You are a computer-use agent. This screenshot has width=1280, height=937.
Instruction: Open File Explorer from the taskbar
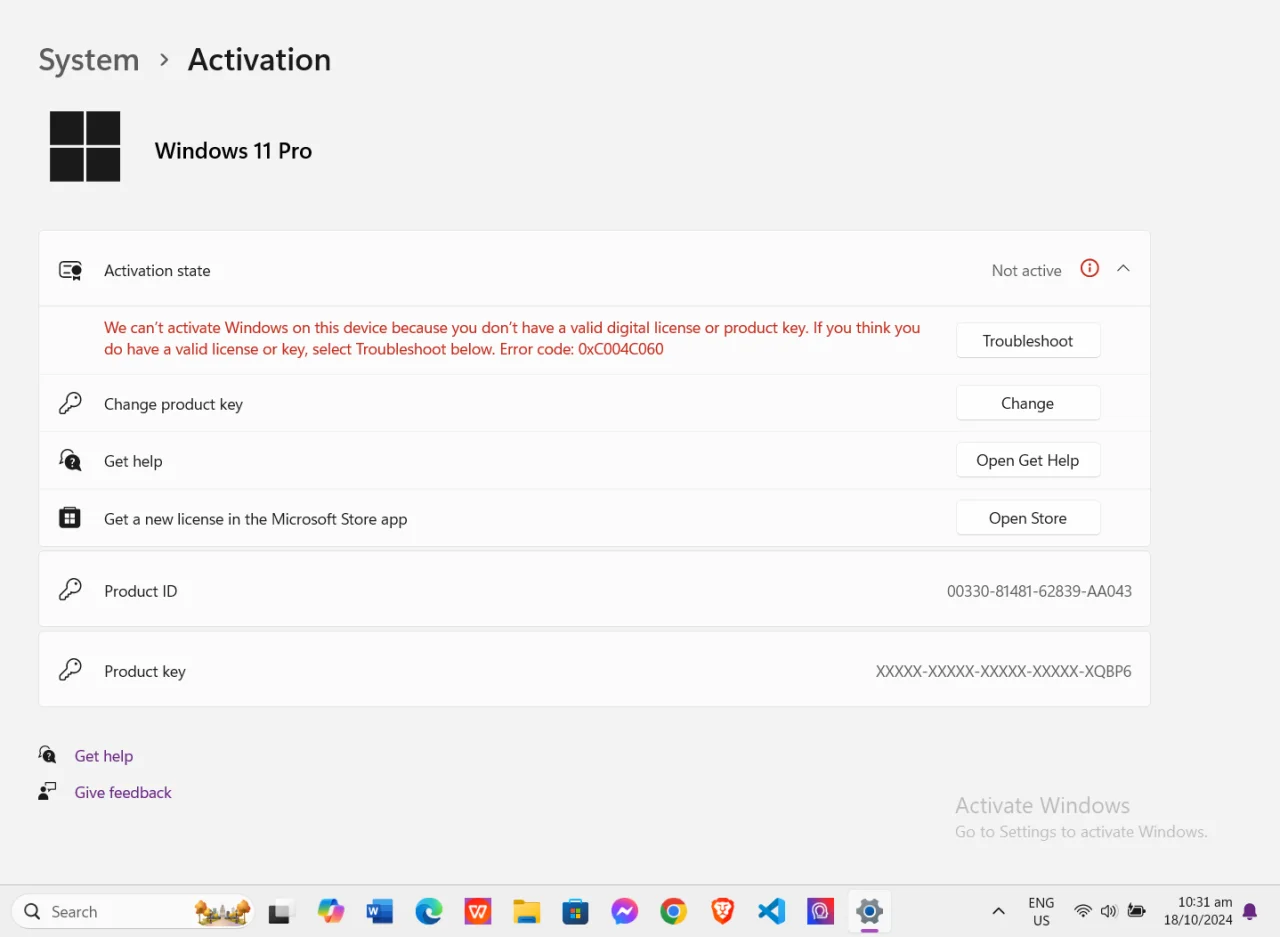click(x=527, y=911)
